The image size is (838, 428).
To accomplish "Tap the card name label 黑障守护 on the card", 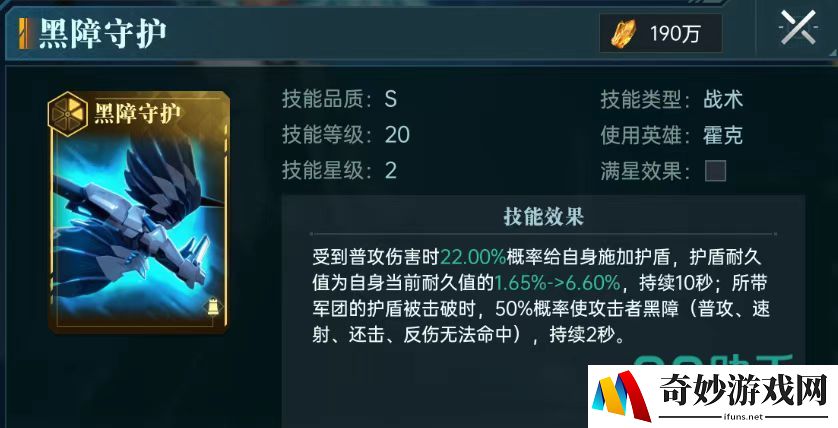I will (x=137, y=113).
